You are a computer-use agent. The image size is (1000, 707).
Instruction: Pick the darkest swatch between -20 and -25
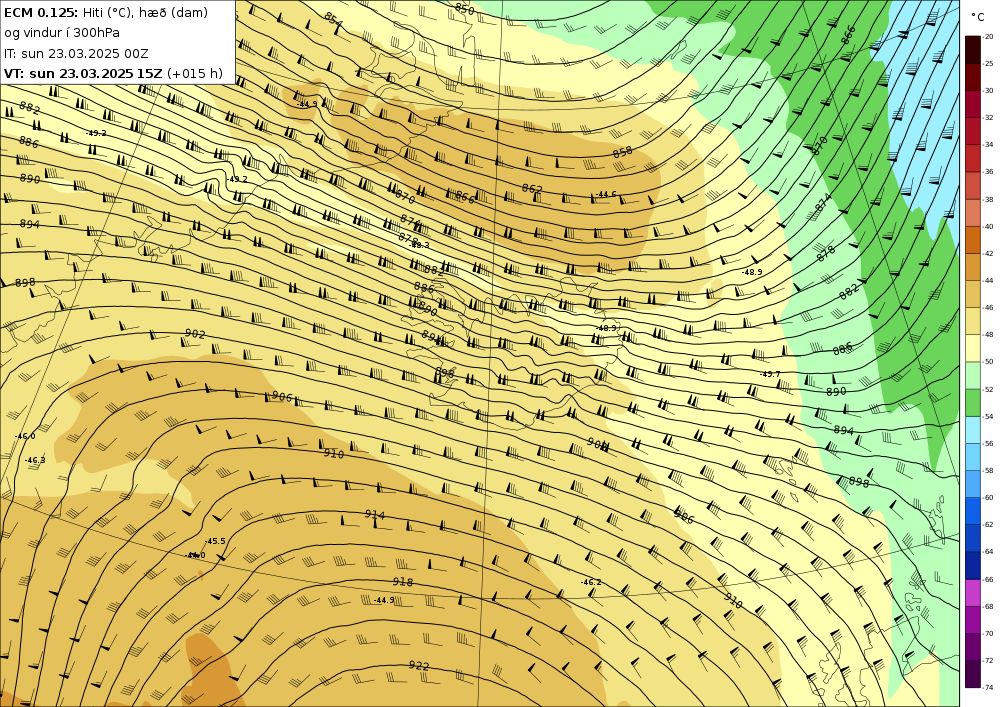click(x=973, y=50)
